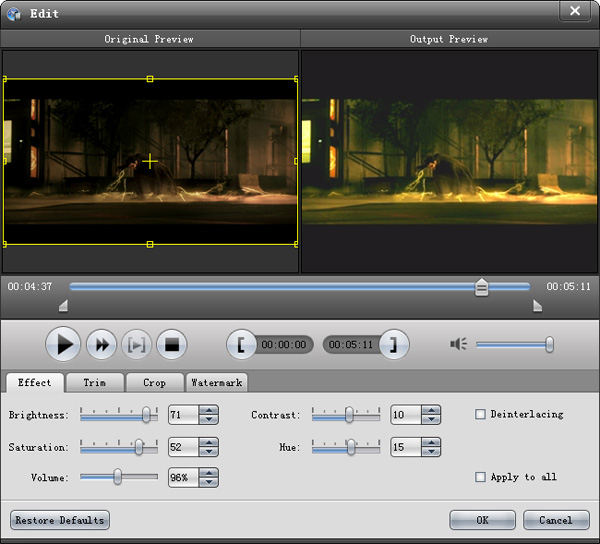Viewport: 600px width, 544px height.
Task: Enable the Deinterlacing checkbox
Action: pos(480,414)
